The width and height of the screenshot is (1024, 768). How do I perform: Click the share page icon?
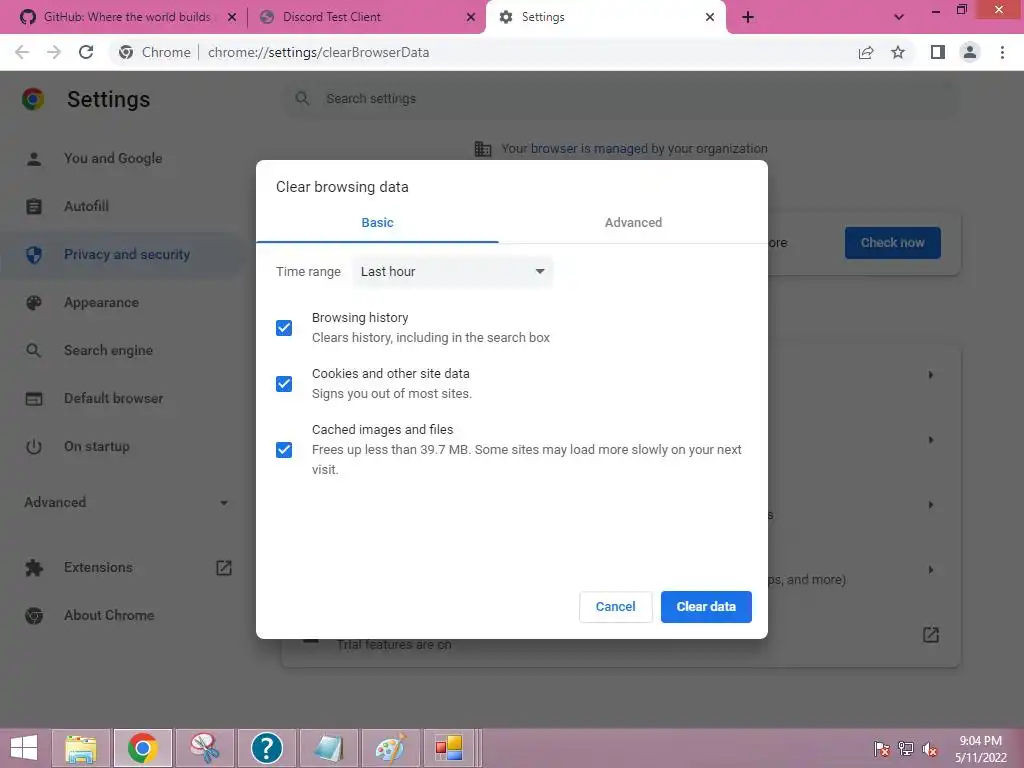[x=866, y=52]
